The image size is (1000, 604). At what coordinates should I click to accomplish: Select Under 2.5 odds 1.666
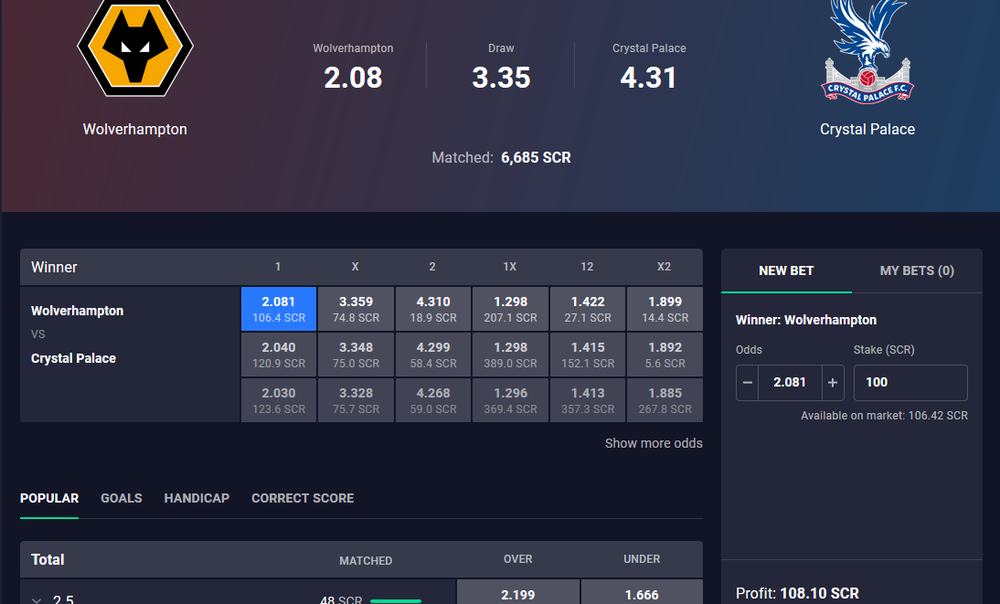click(x=642, y=593)
